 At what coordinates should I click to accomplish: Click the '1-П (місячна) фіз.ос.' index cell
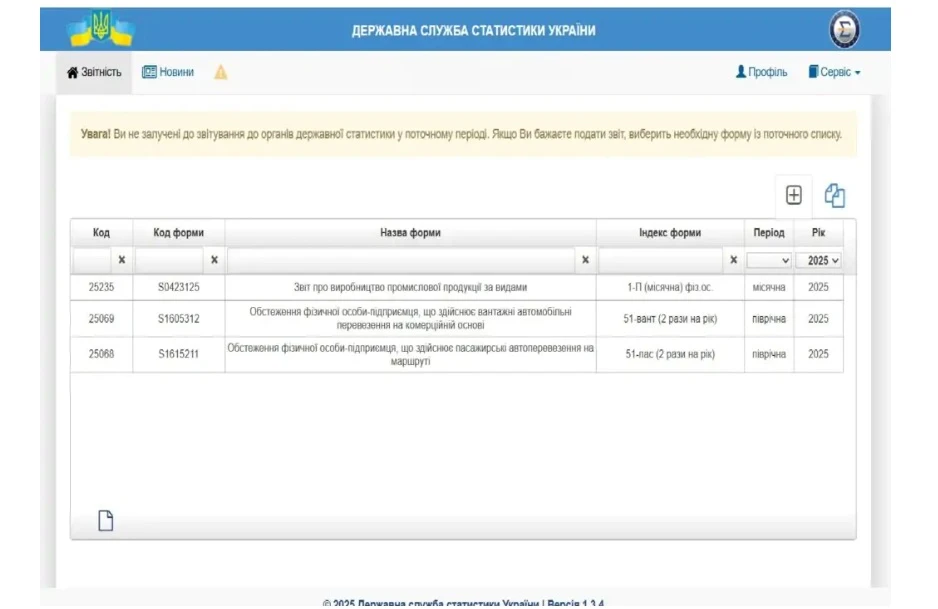[x=670, y=287]
